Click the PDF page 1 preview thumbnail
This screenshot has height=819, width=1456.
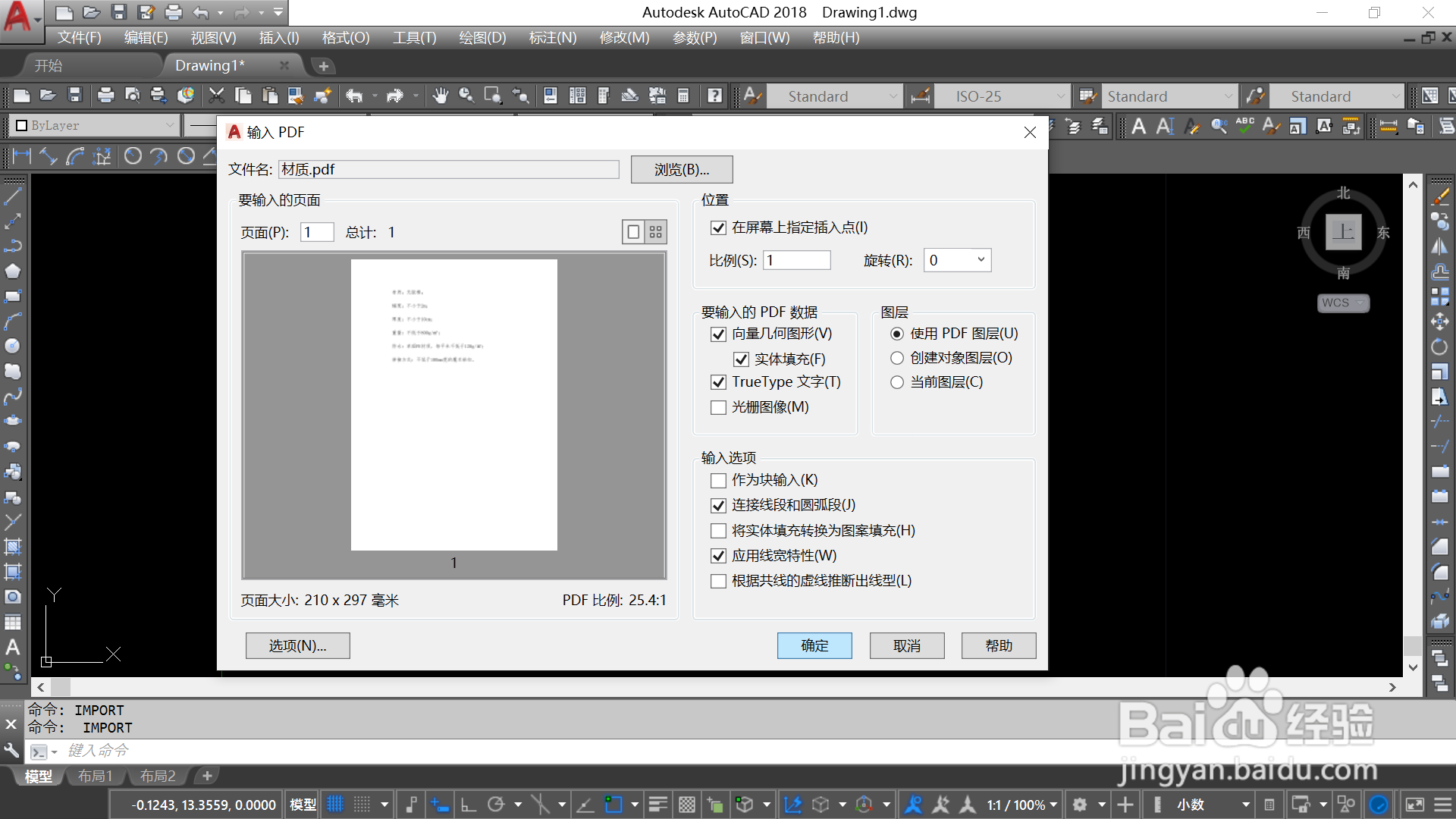[x=453, y=405]
